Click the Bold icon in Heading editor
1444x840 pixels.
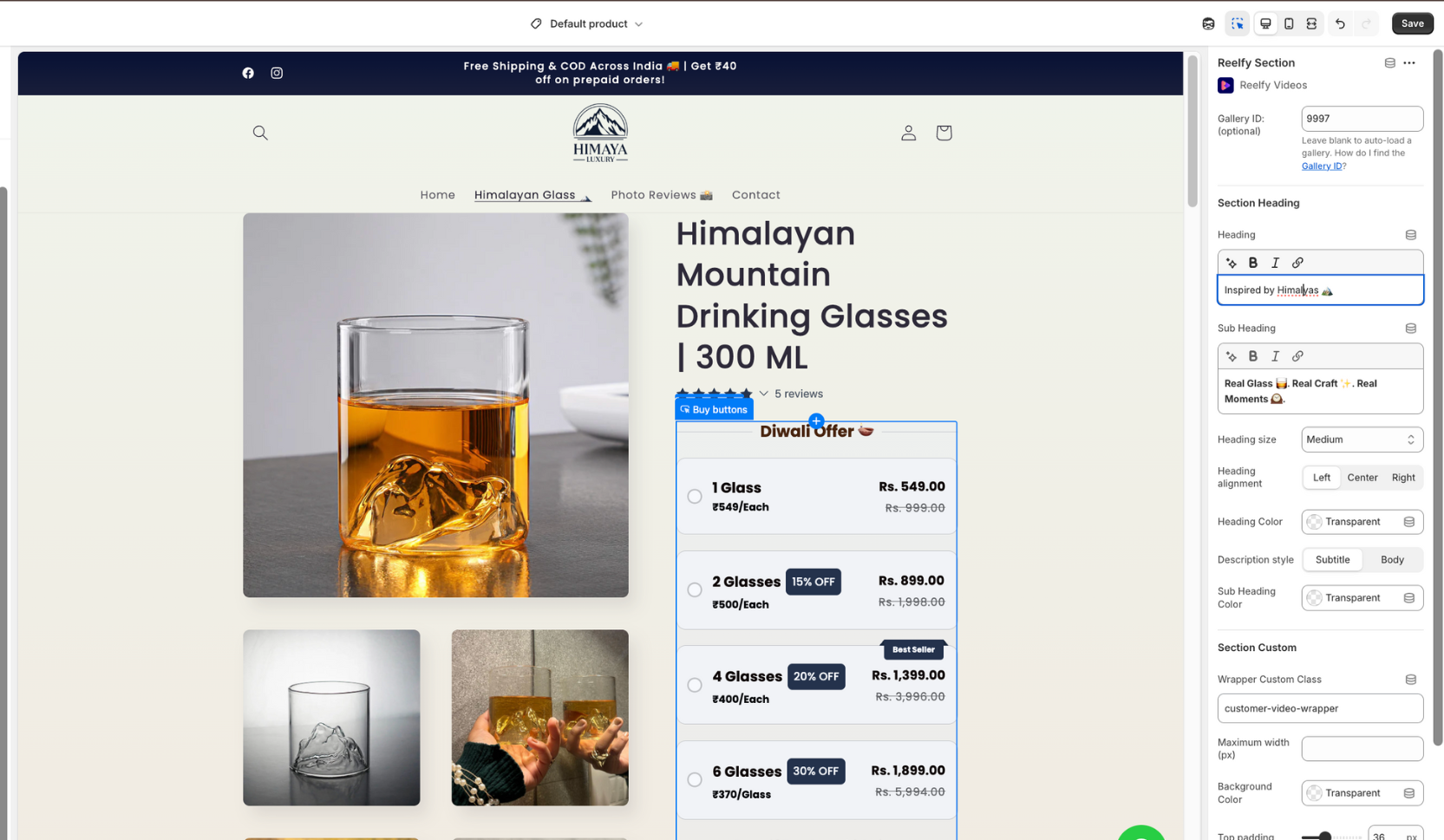pyautogui.click(x=1252, y=263)
